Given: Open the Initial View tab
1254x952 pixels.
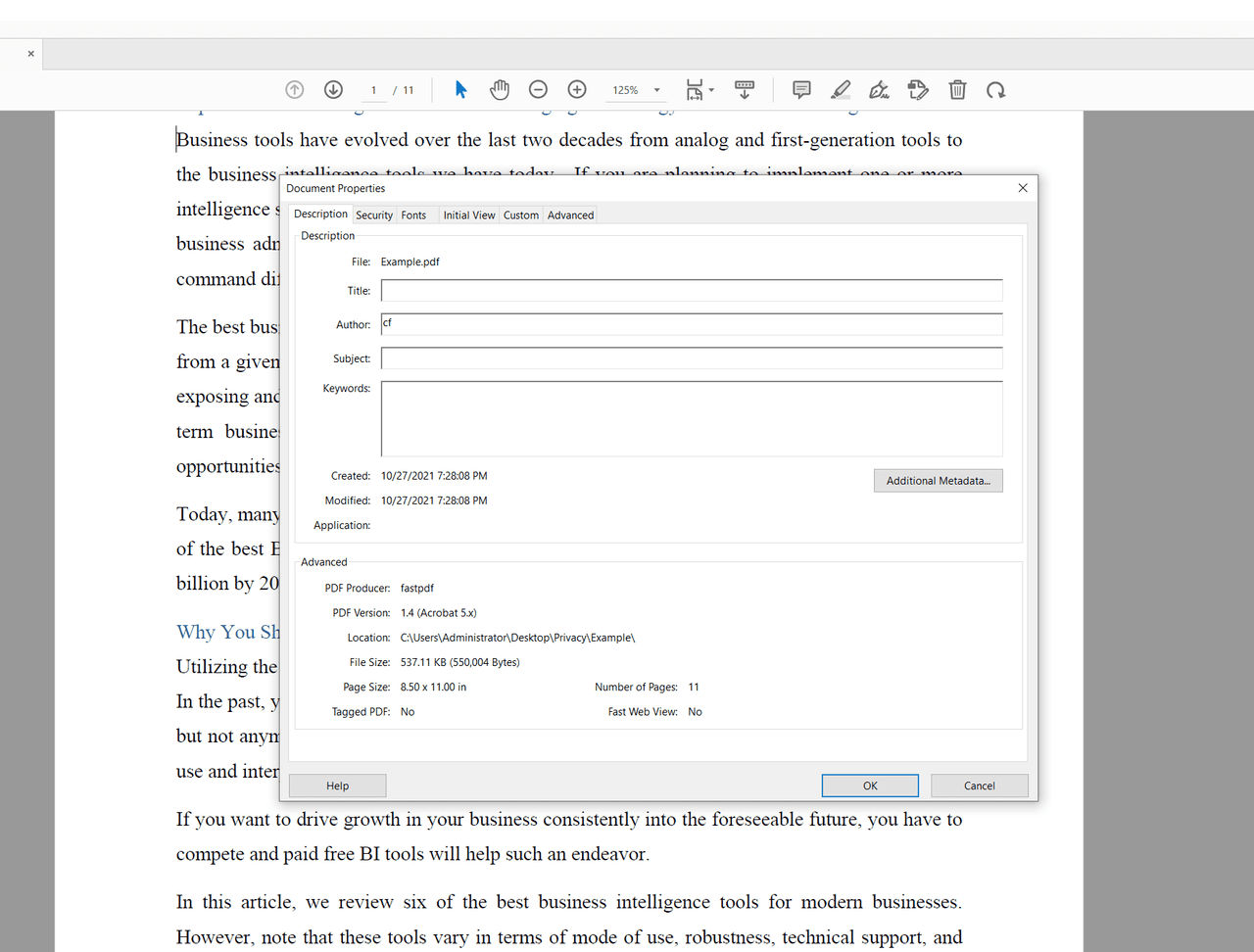Looking at the screenshot, I should [469, 214].
